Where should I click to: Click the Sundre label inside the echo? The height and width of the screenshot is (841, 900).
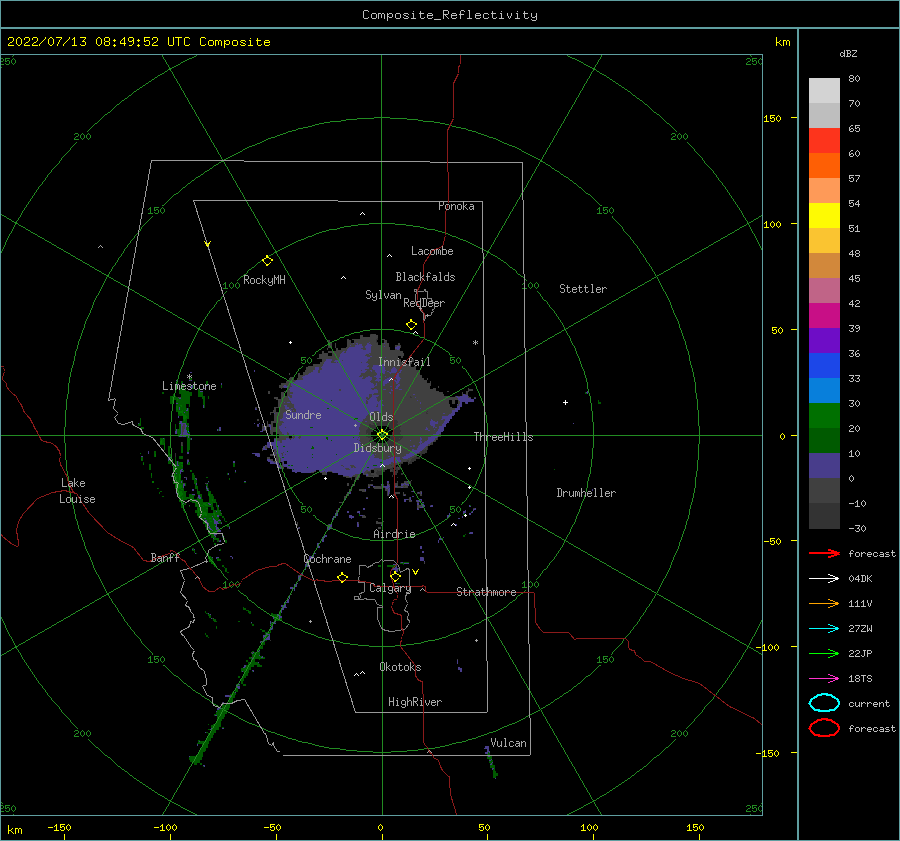click(x=303, y=414)
